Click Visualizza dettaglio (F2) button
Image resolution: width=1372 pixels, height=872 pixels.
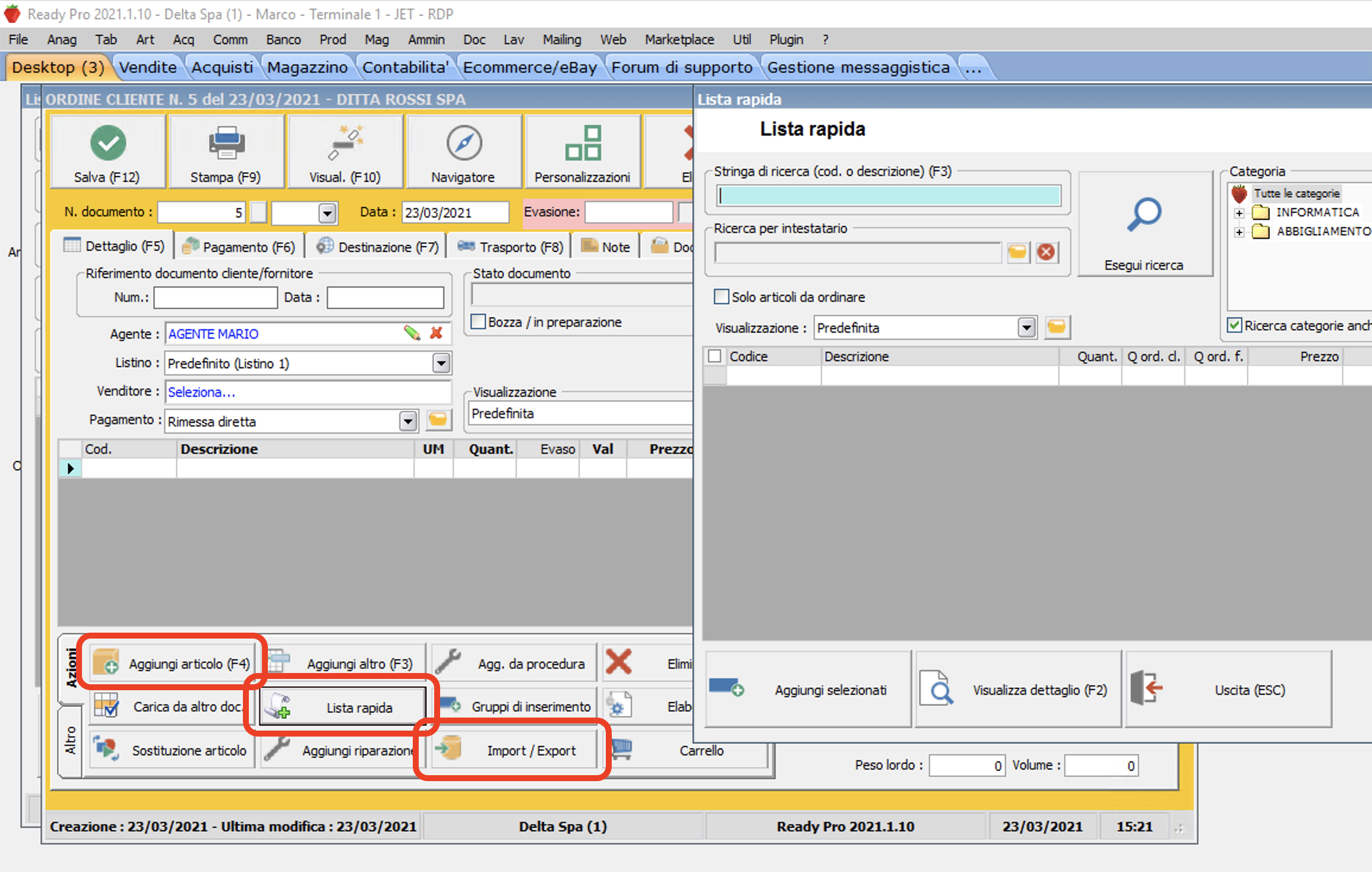[1018, 689]
